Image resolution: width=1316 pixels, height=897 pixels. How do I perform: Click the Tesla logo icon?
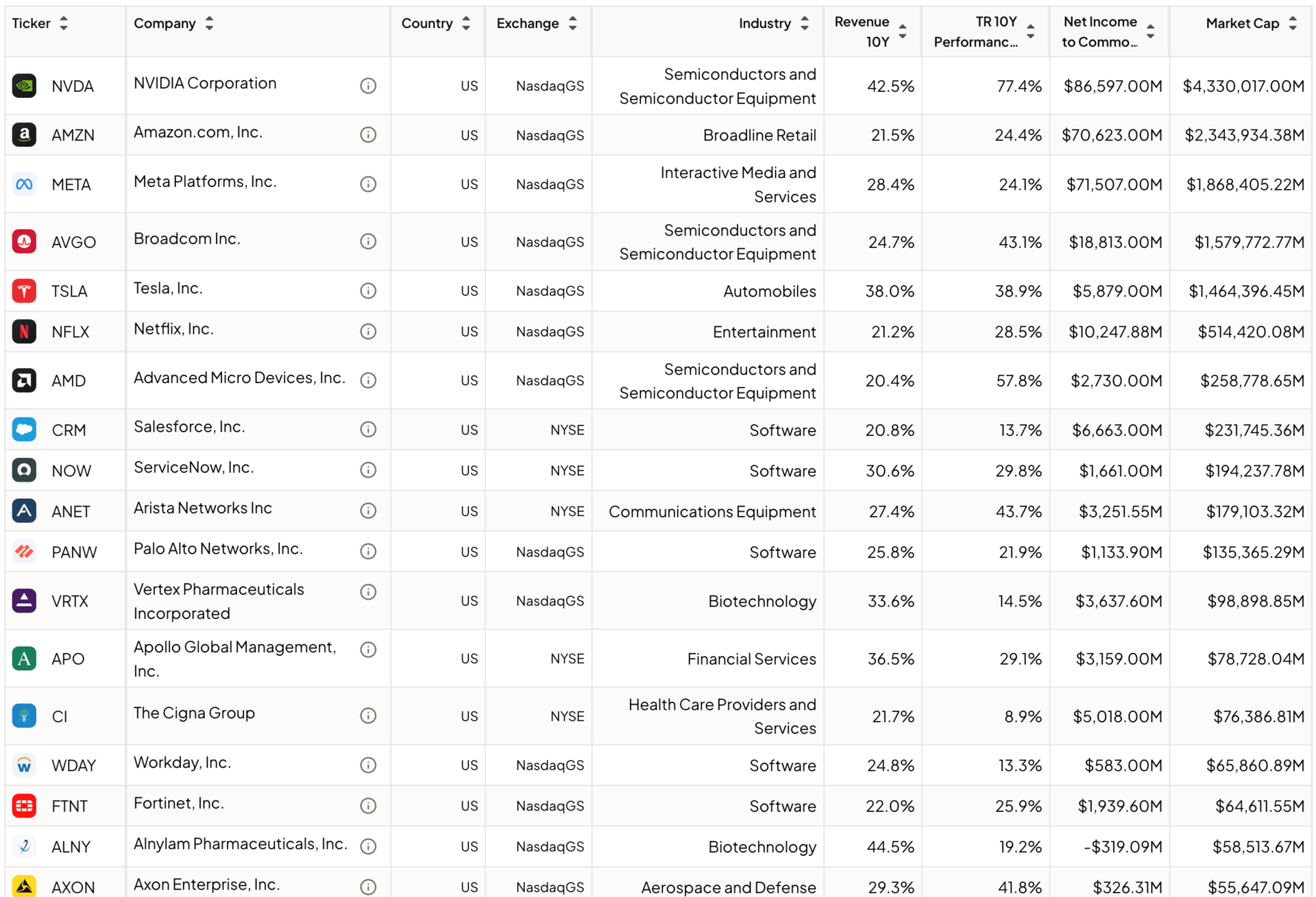click(24, 291)
